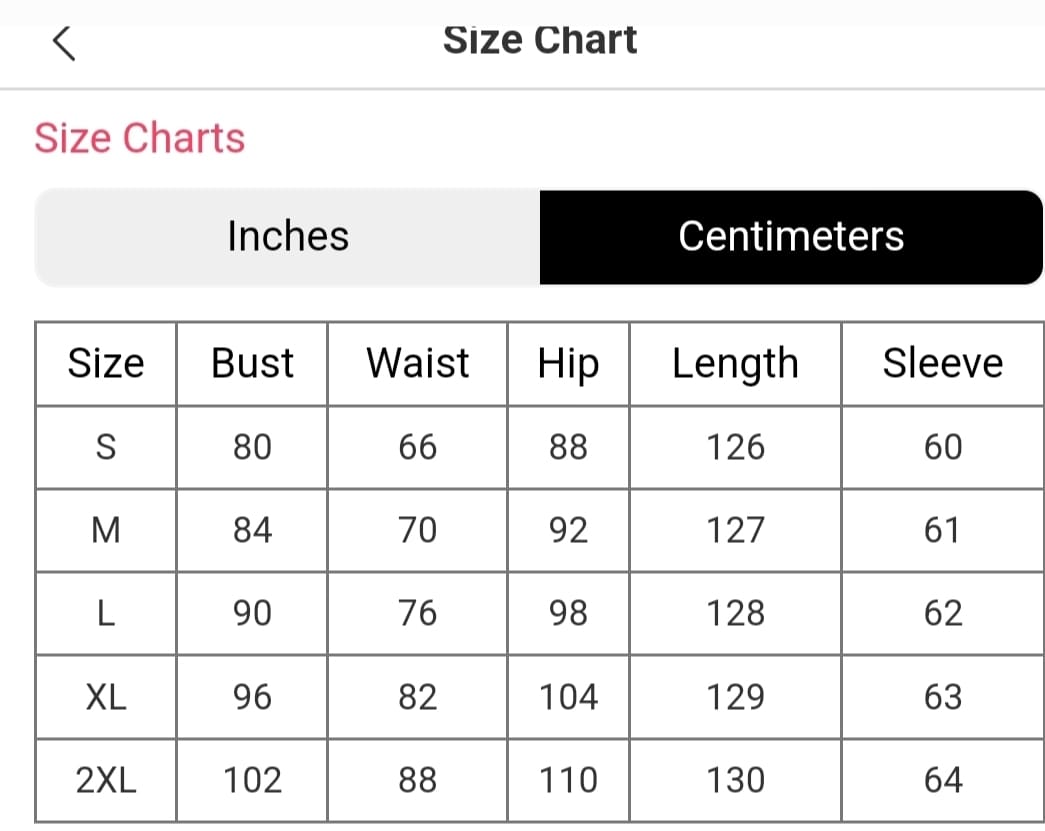Click the Size Chart page title

pos(540,40)
